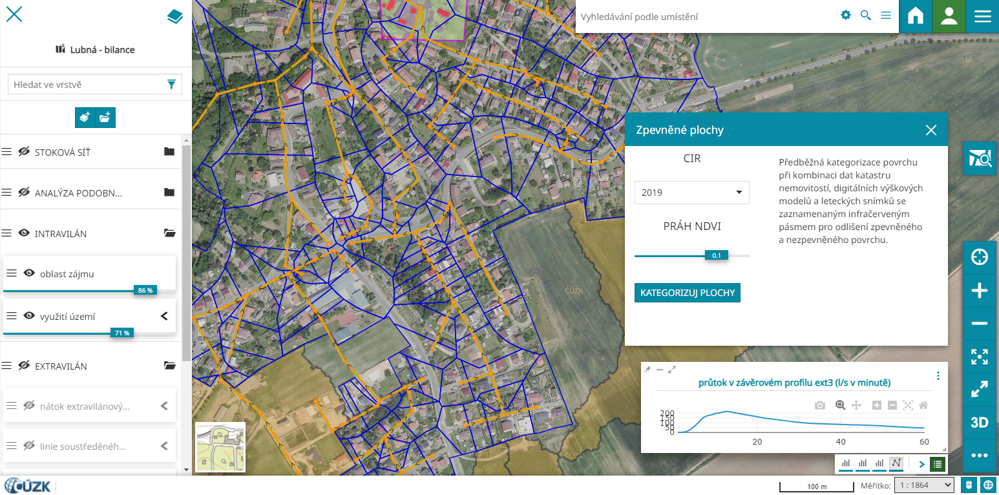Open the CIR year dropdown showing 2019
The image size is (999, 495).
coord(691,192)
